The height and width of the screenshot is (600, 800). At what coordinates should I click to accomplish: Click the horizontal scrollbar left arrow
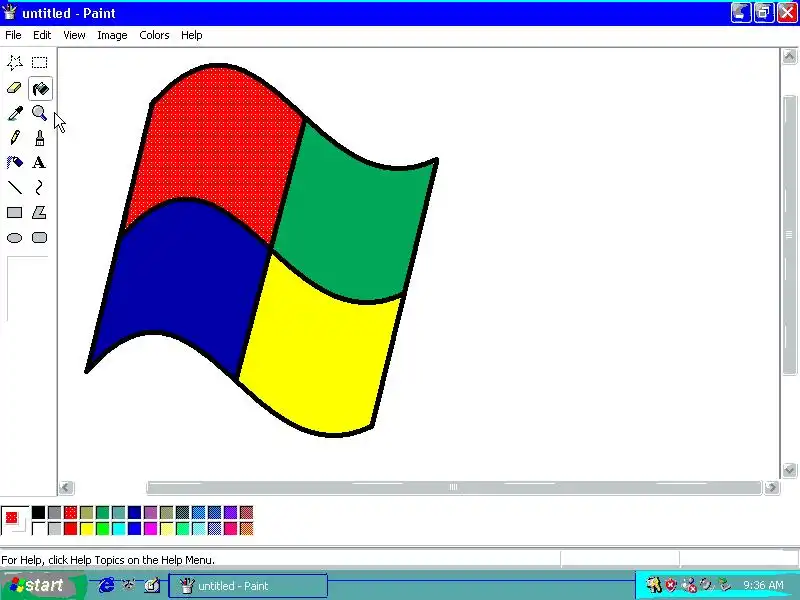66,488
